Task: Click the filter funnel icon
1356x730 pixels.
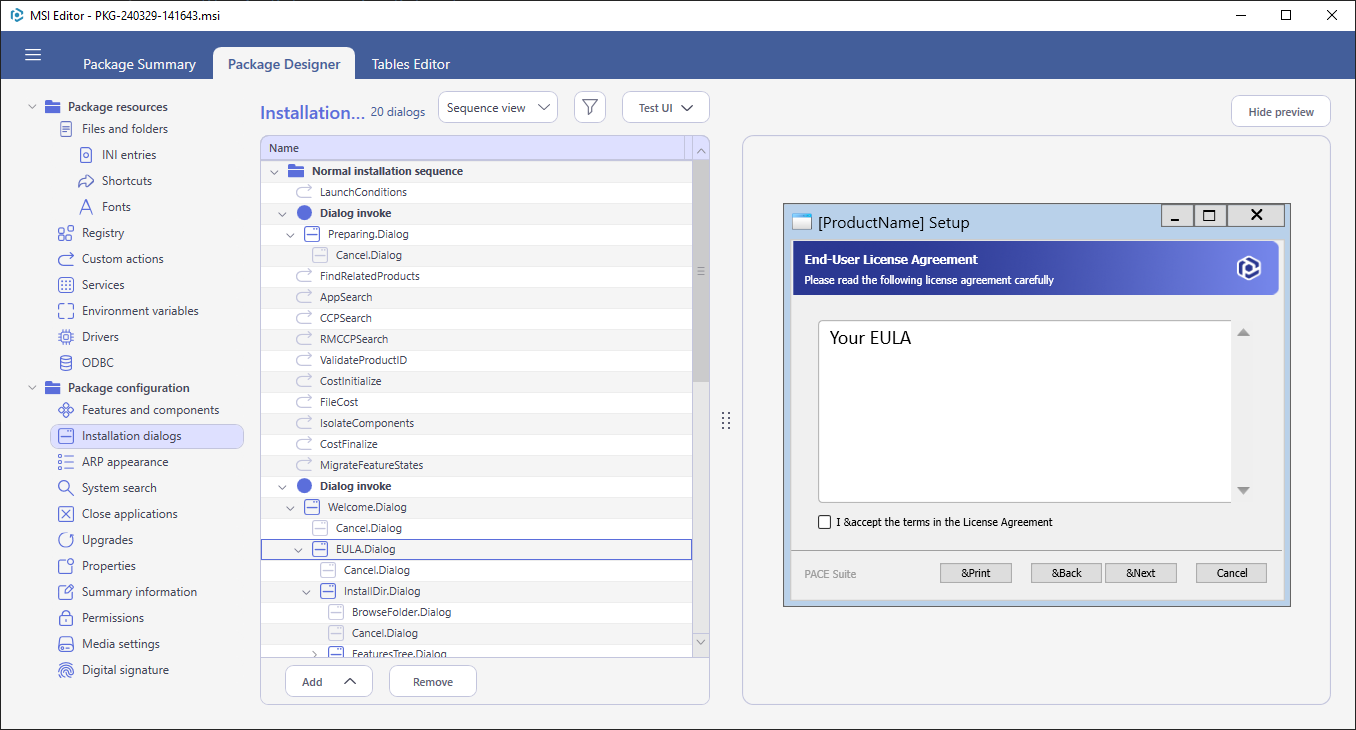Action: [590, 108]
